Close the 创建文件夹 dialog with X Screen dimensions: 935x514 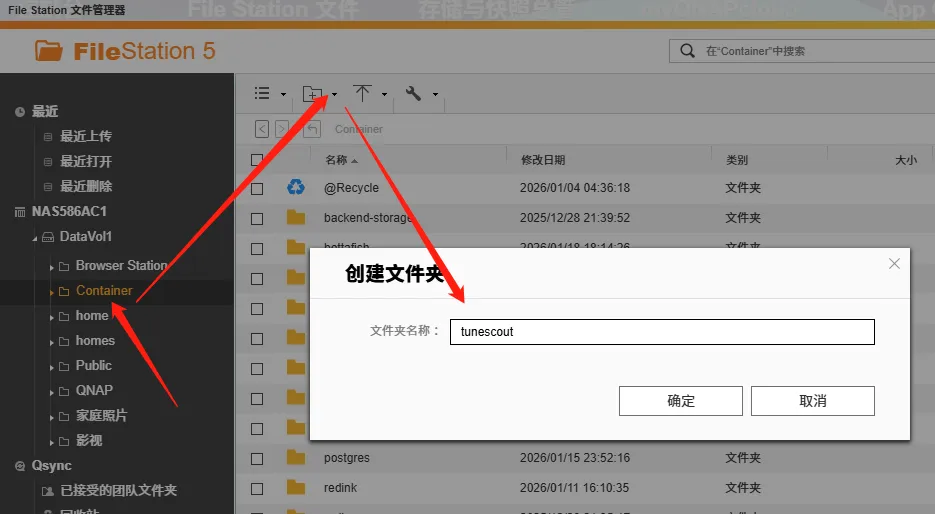(894, 264)
